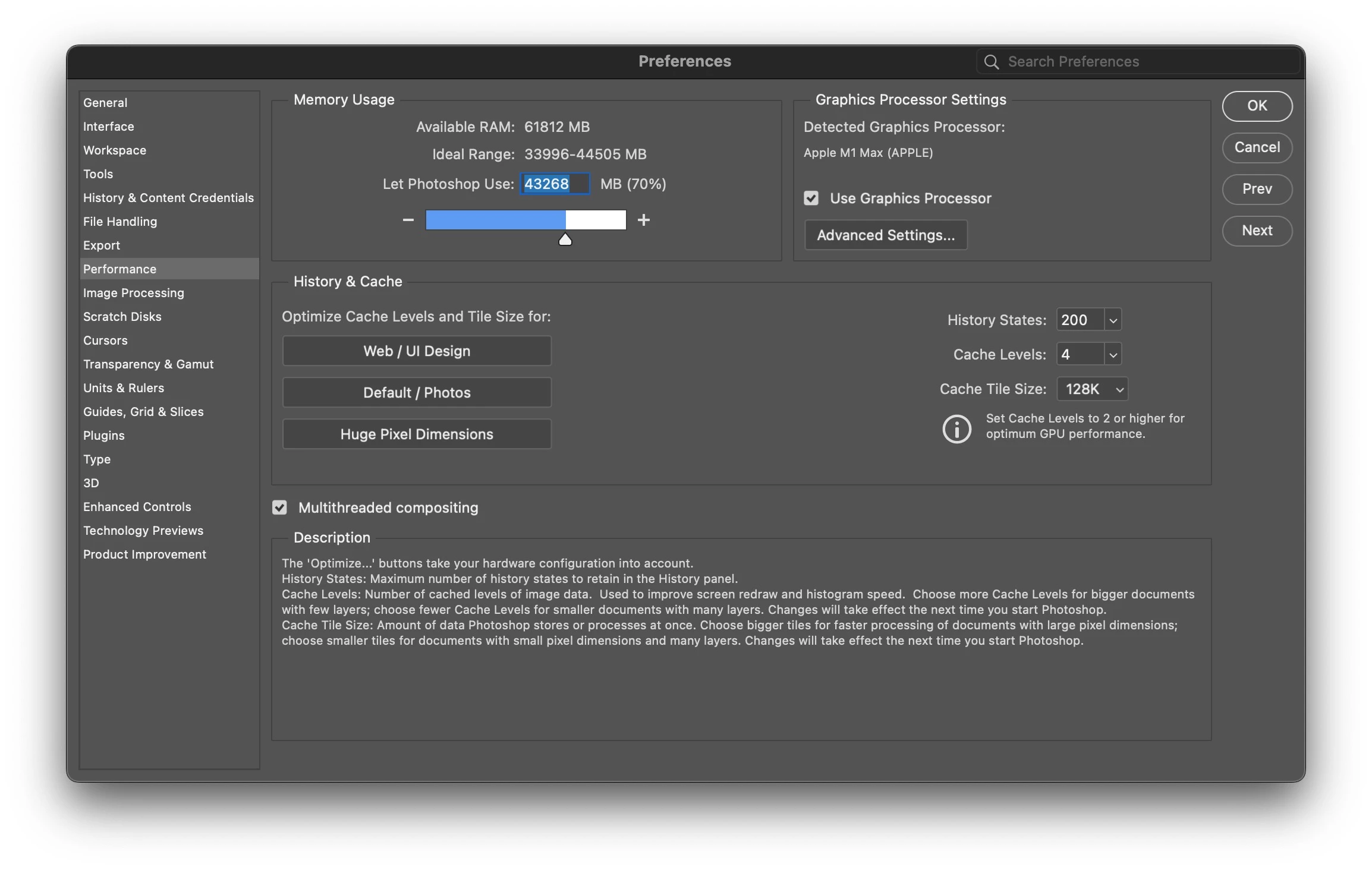Click the Default / Photos button
This screenshot has width=1372, height=870.
(x=416, y=392)
